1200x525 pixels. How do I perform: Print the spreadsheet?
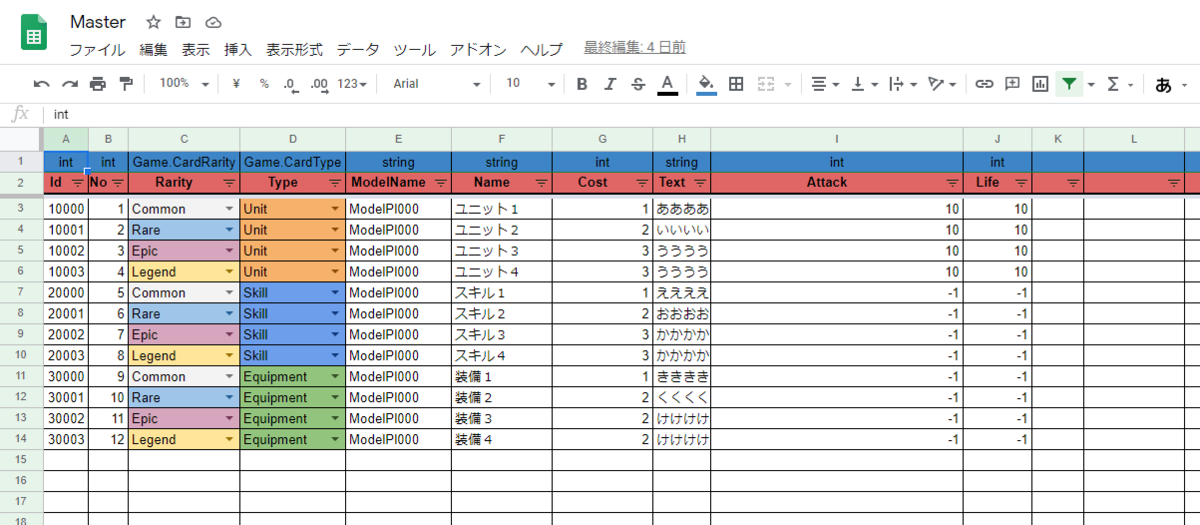coord(97,84)
